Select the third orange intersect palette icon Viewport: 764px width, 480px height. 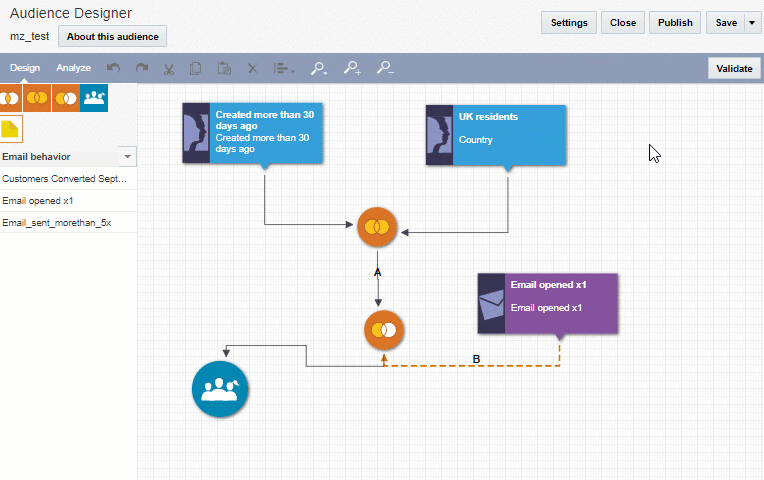point(66,98)
